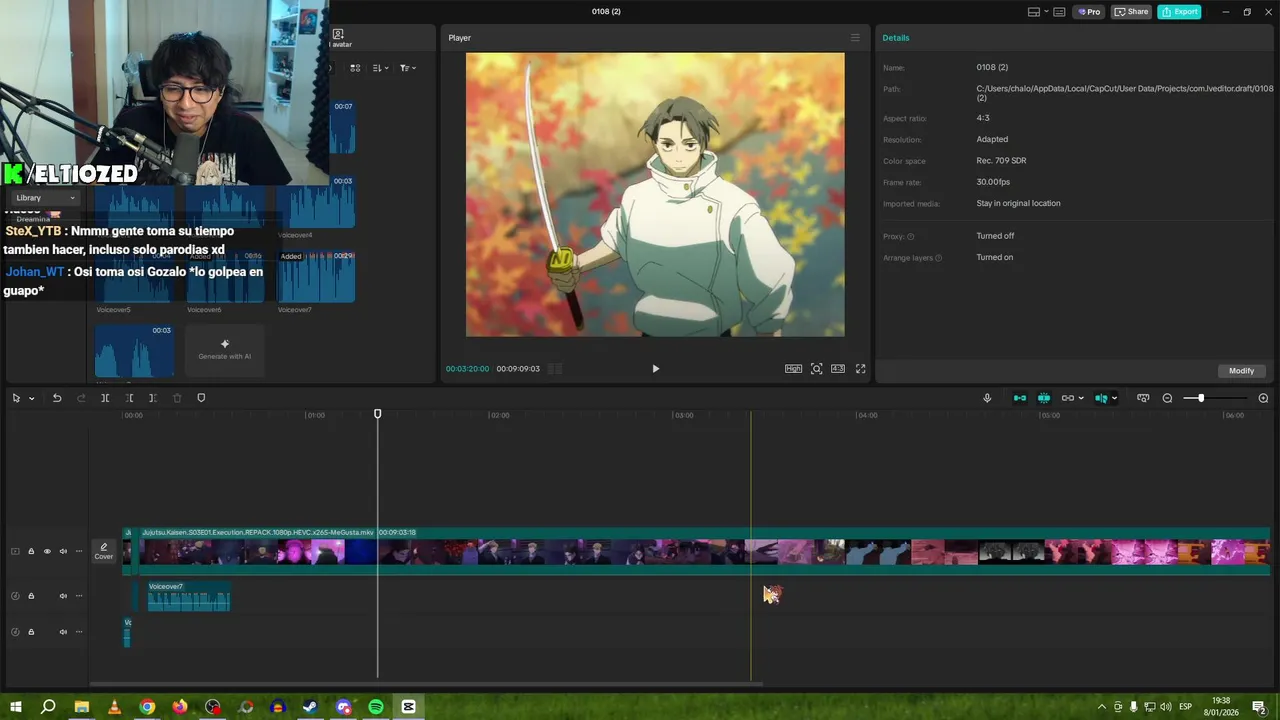Expand the linkage options dropdown arrow

coord(1081,398)
